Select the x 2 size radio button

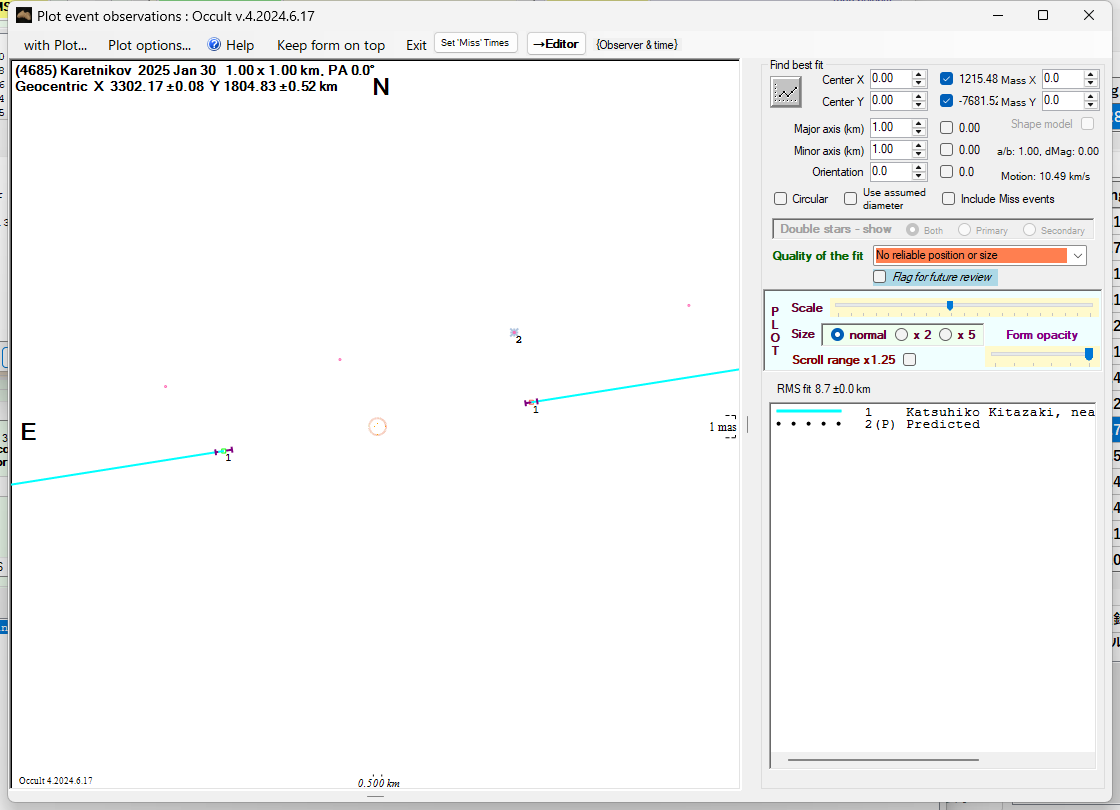point(902,335)
